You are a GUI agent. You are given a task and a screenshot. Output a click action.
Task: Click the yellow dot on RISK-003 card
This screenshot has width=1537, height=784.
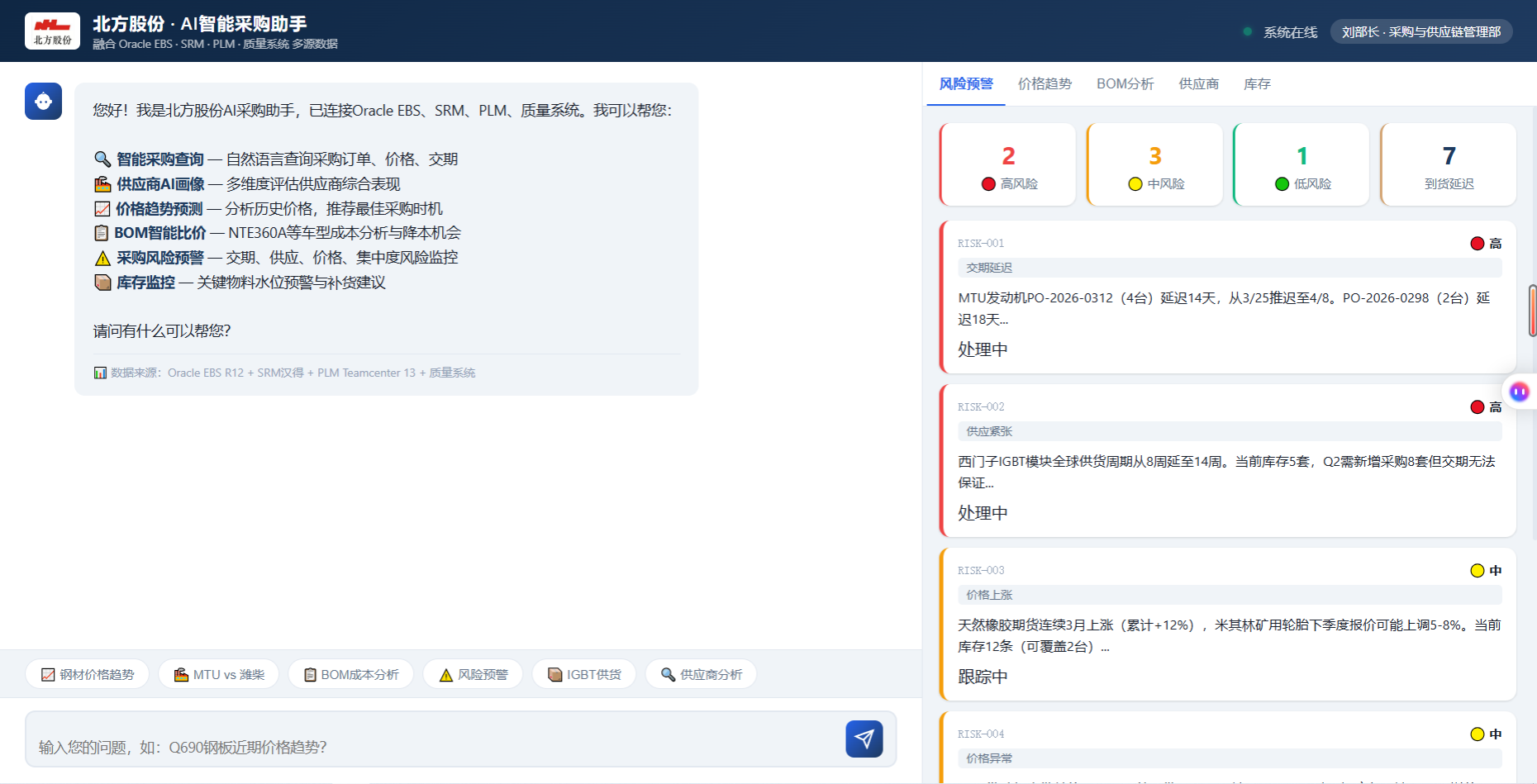coord(1478,570)
